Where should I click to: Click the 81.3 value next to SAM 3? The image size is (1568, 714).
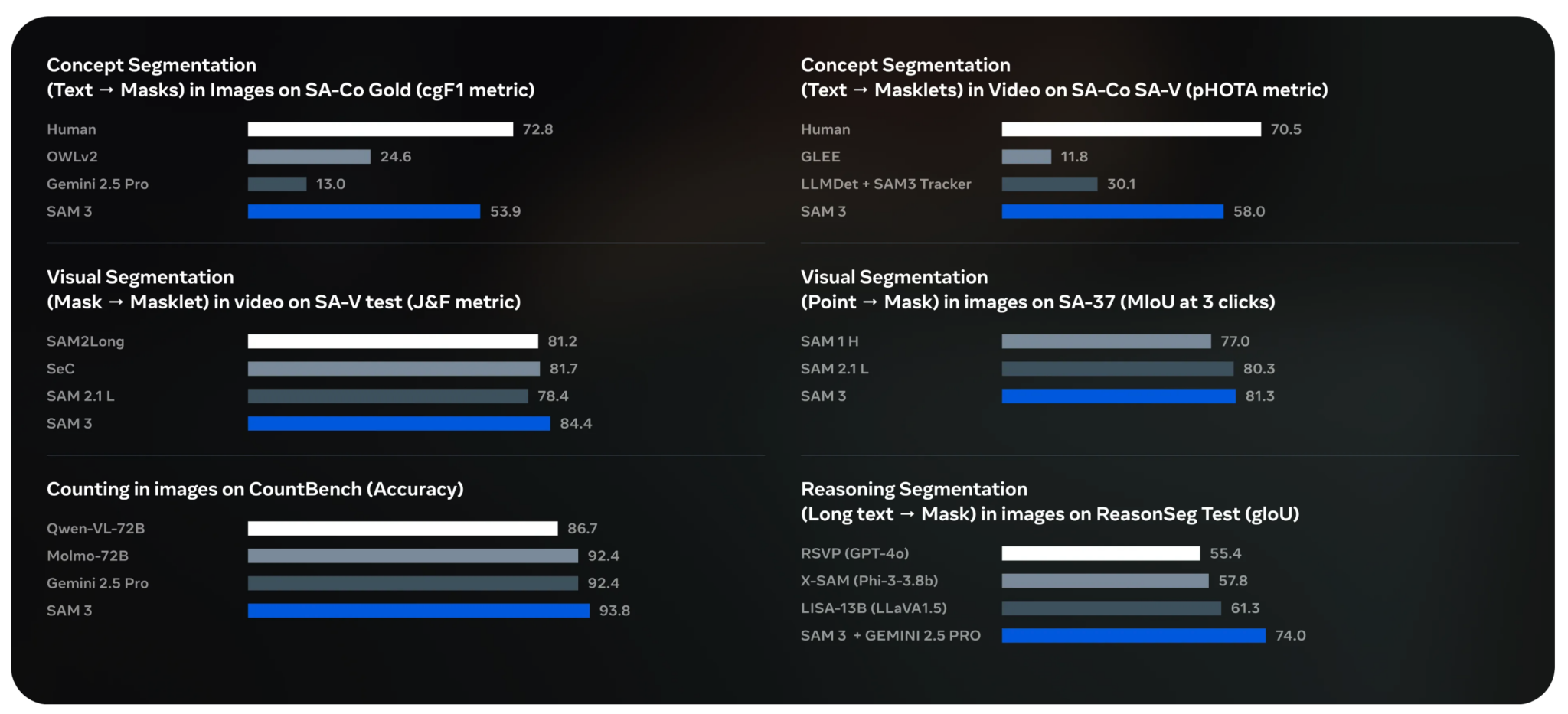1259,396
